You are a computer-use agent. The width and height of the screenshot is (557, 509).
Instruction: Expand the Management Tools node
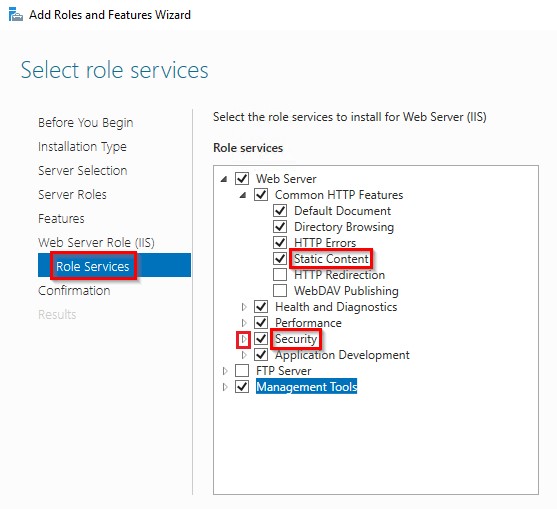(x=225, y=387)
